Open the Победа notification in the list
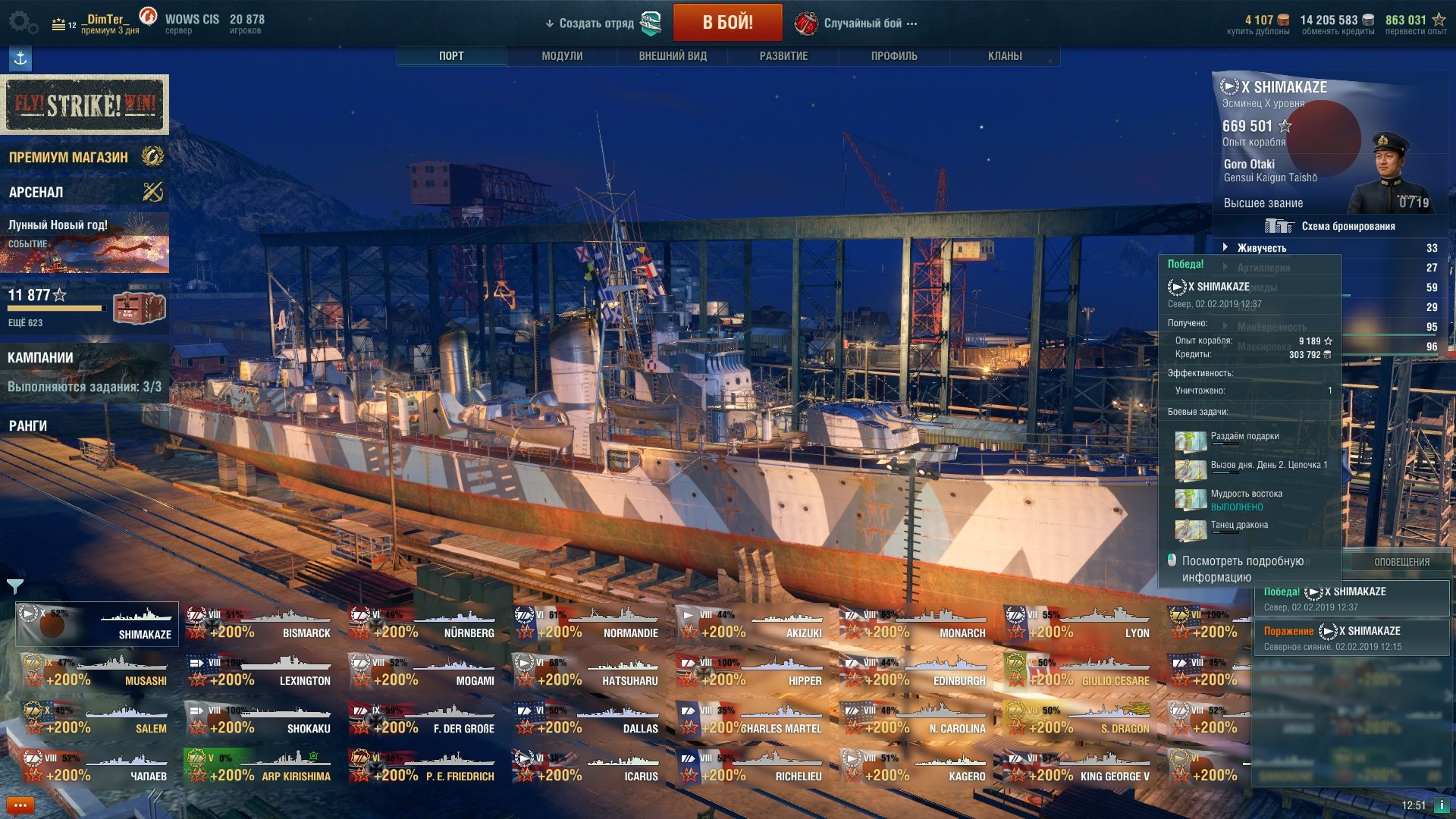1456x819 pixels. click(1351, 598)
